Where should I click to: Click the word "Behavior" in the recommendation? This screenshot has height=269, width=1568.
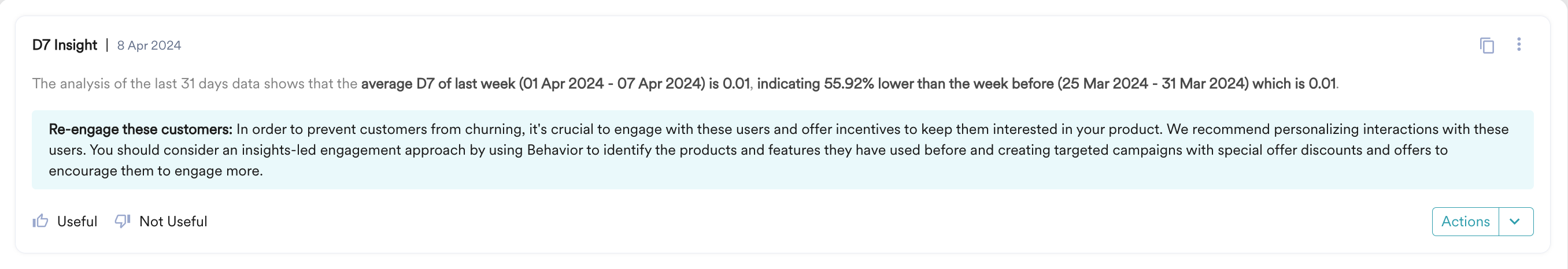[x=554, y=150]
